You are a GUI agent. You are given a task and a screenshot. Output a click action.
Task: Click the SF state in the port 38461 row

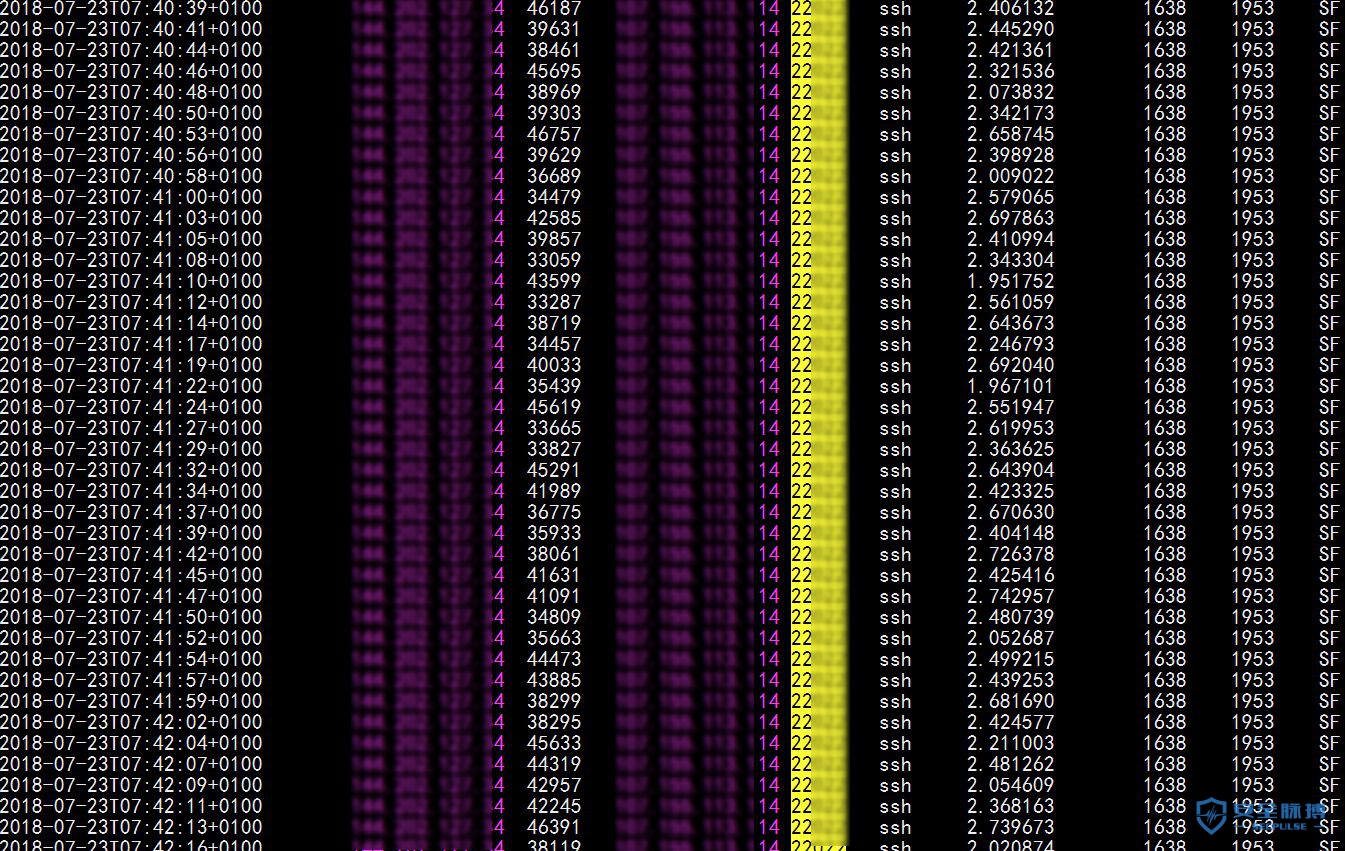click(x=1328, y=50)
